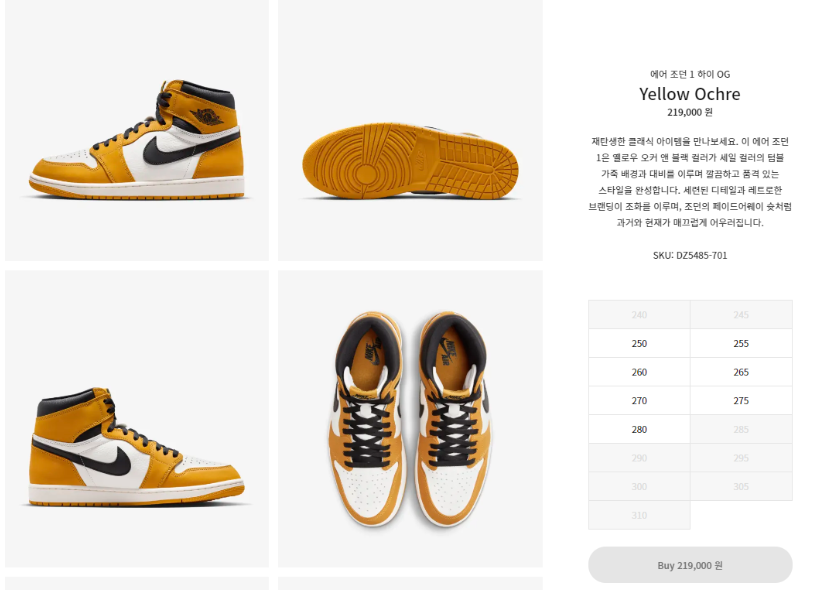Click the unavailable size 310 cell
The height and width of the screenshot is (590, 813).
(x=639, y=515)
